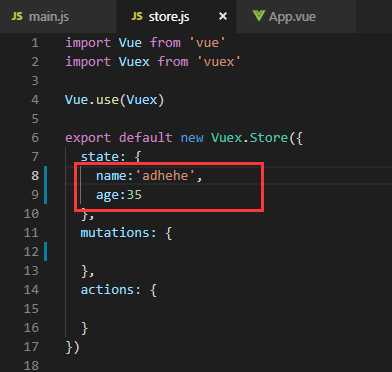
Task: Click the Vue logo icon on App.vue tab
Action: (258, 16)
